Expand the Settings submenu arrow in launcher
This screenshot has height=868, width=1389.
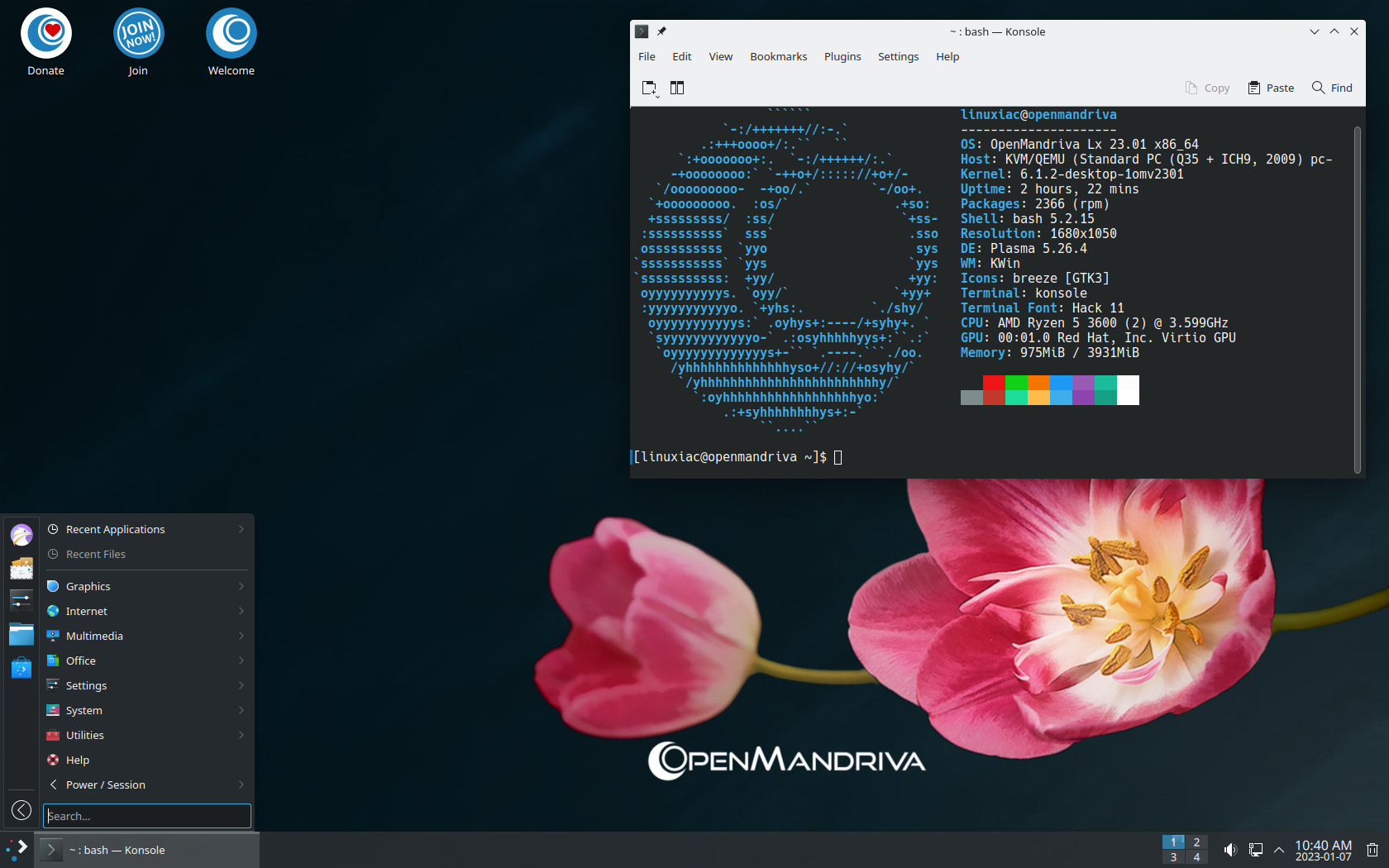(x=241, y=685)
